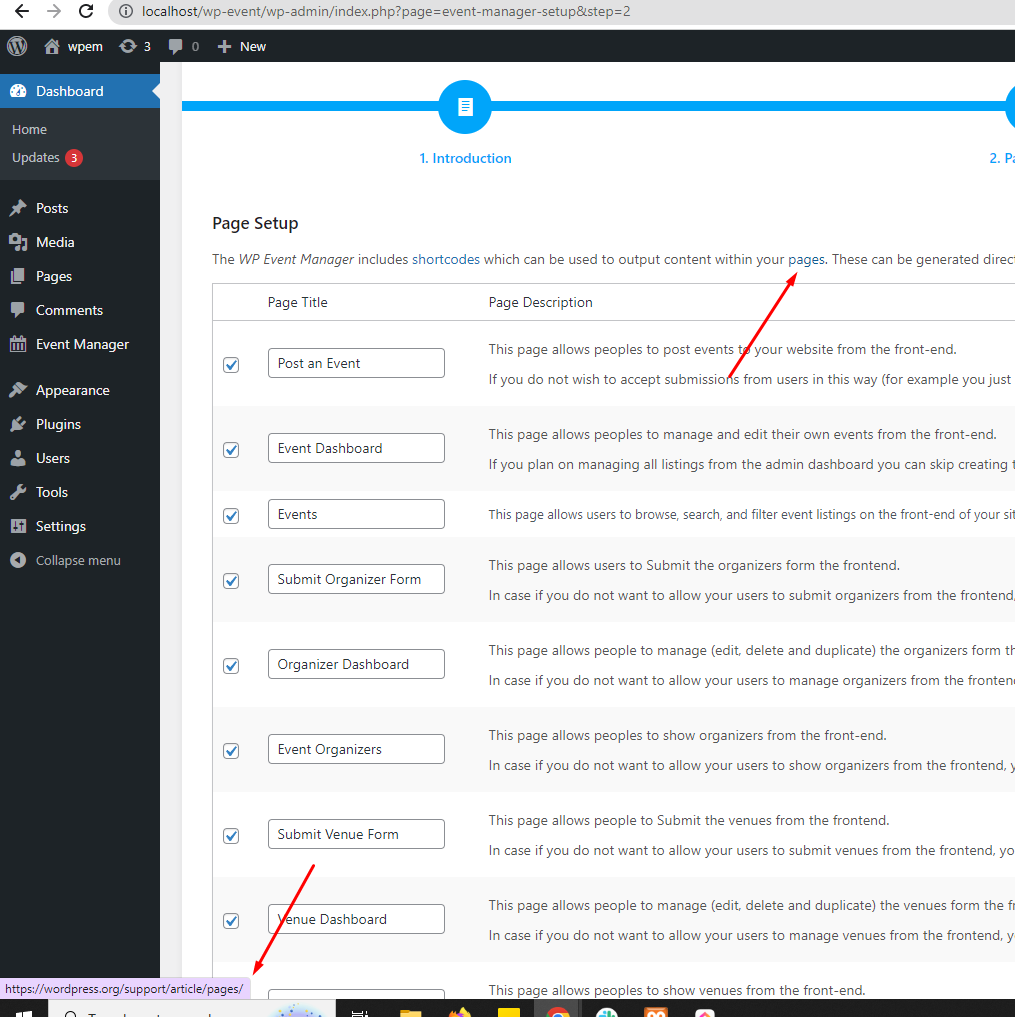The height and width of the screenshot is (1017, 1015).
Task: Click the wpem site name link
Action: pos(85,47)
